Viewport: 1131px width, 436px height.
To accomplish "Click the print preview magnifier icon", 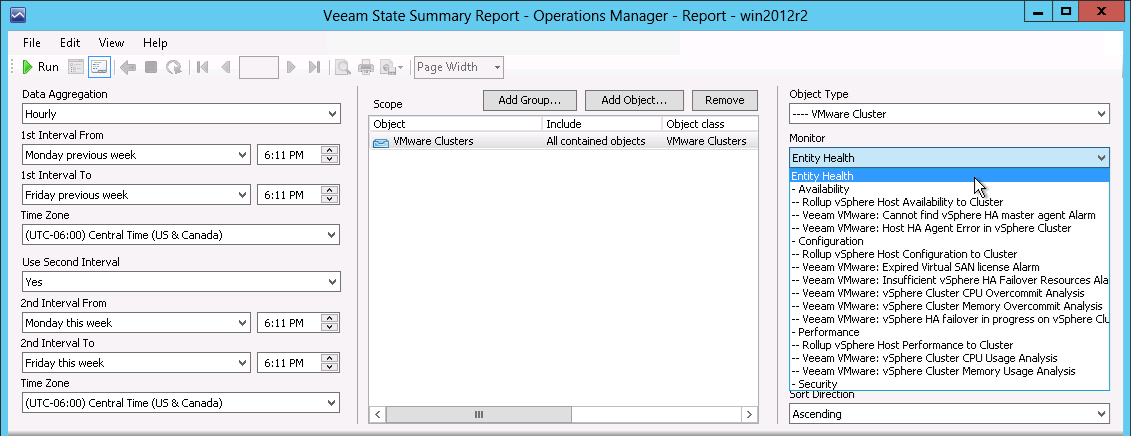I will (343, 67).
